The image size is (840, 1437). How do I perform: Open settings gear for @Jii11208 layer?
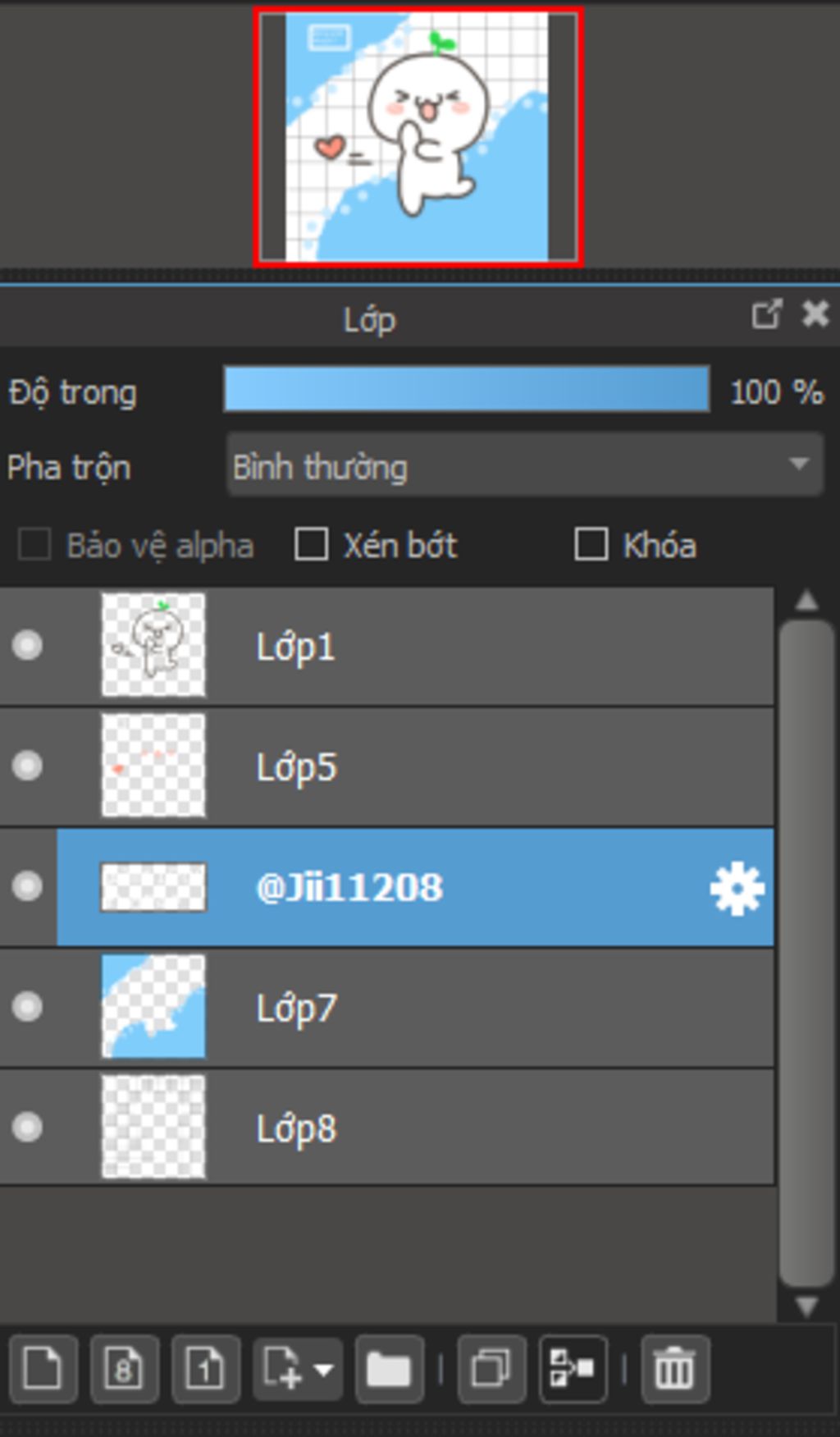[x=737, y=888]
